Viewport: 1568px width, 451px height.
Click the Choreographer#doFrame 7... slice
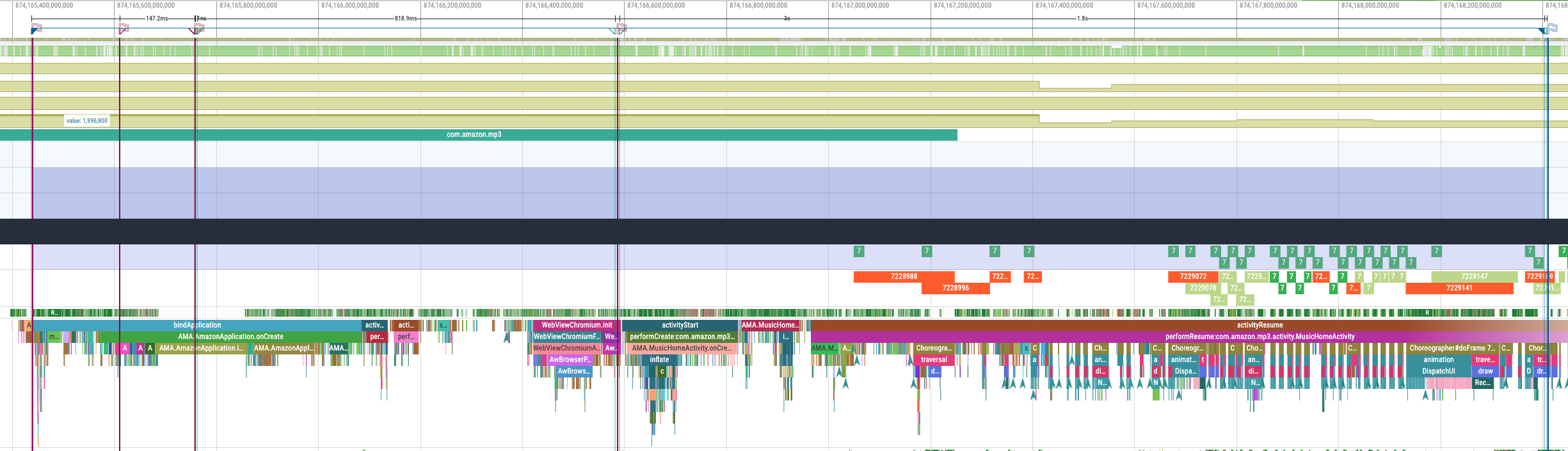[x=1452, y=348]
